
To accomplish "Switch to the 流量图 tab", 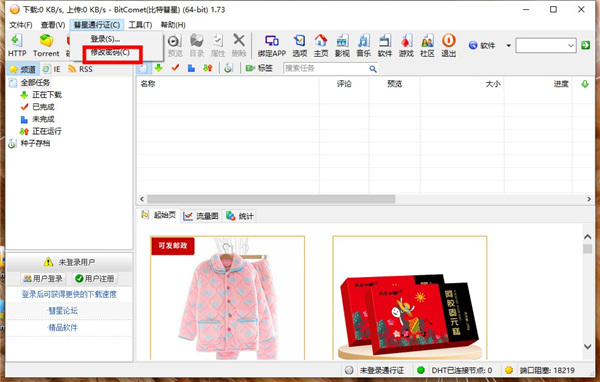I will coord(201,216).
